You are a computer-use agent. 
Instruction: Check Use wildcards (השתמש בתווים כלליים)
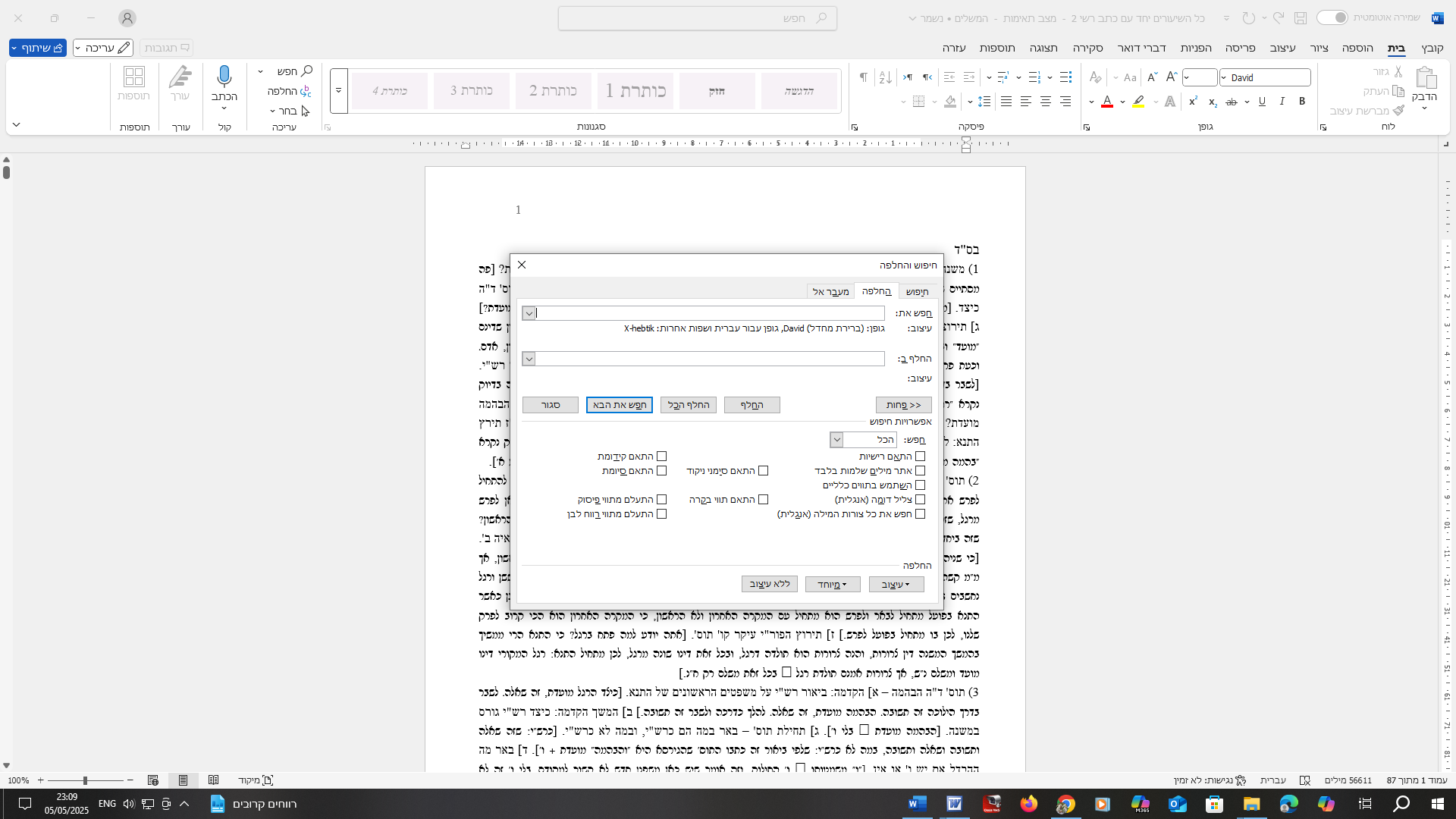click(920, 485)
